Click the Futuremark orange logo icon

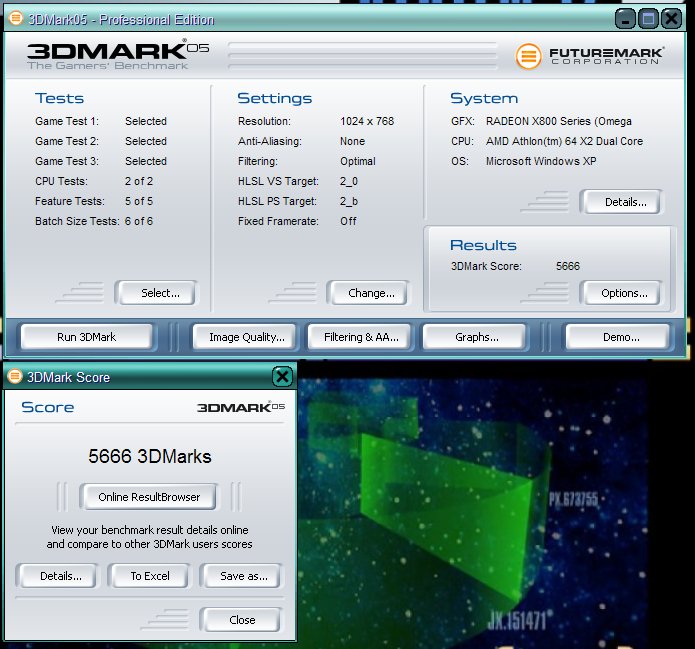click(528, 56)
